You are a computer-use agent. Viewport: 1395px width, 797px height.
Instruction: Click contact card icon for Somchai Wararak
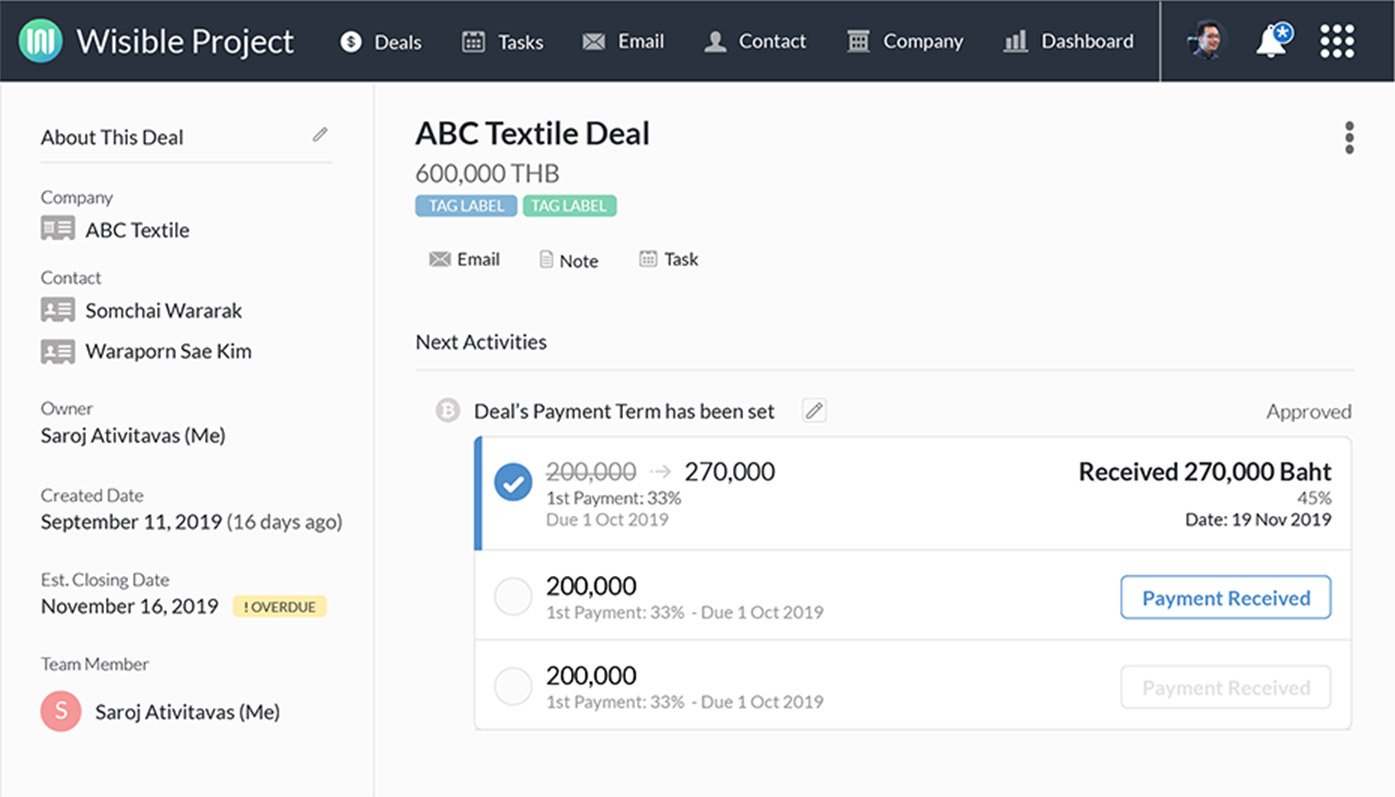pos(58,310)
